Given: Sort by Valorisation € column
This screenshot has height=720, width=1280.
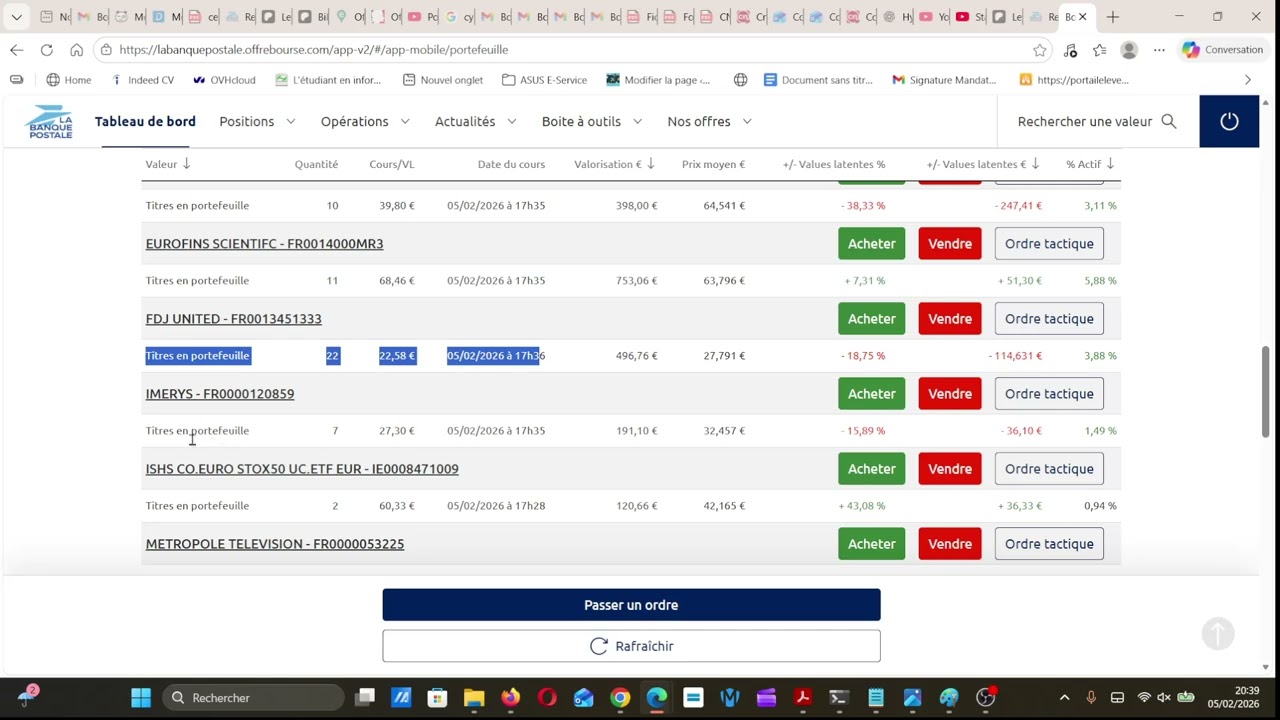Looking at the screenshot, I should click(x=614, y=164).
